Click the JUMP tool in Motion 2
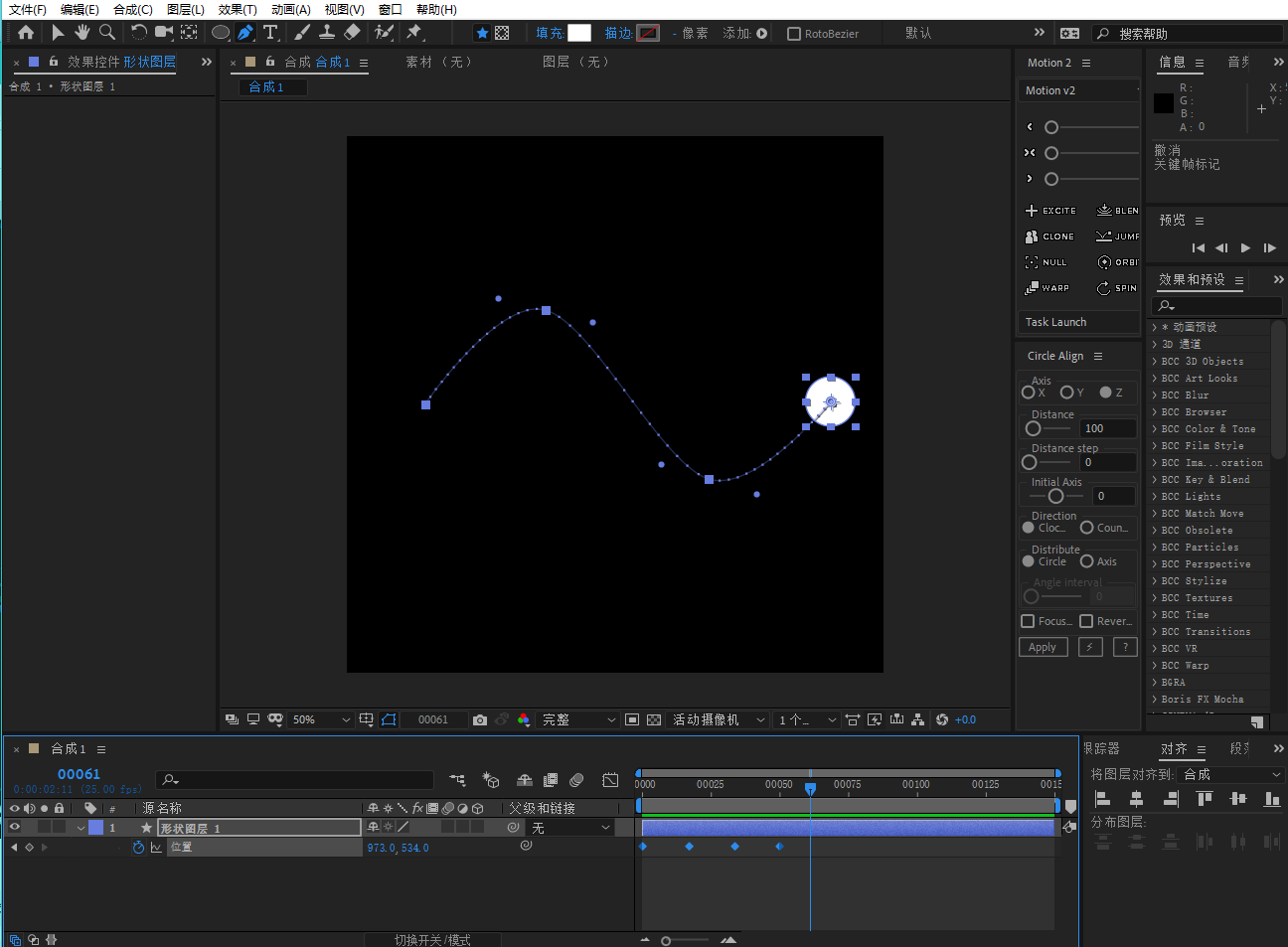Image resolution: width=1288 pixels, height=947 pixels. point(1117,237)
